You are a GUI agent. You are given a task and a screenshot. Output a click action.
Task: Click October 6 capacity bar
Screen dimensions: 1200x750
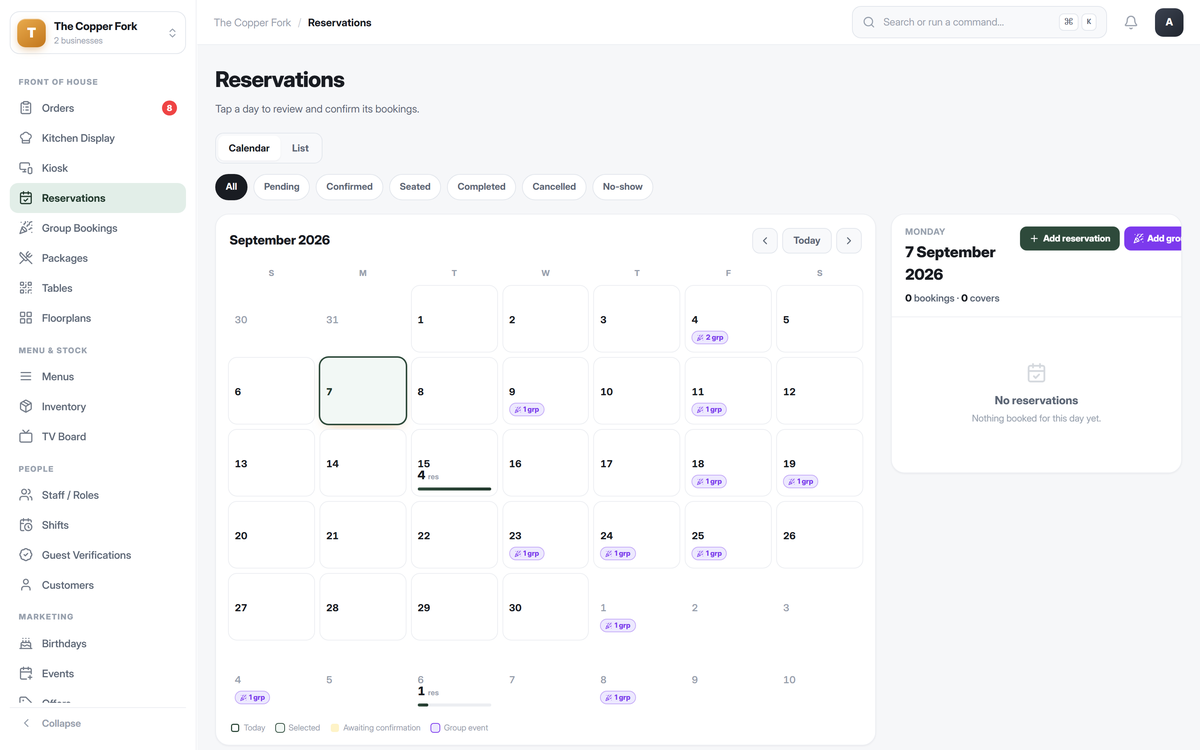click(x=454, y=705)
